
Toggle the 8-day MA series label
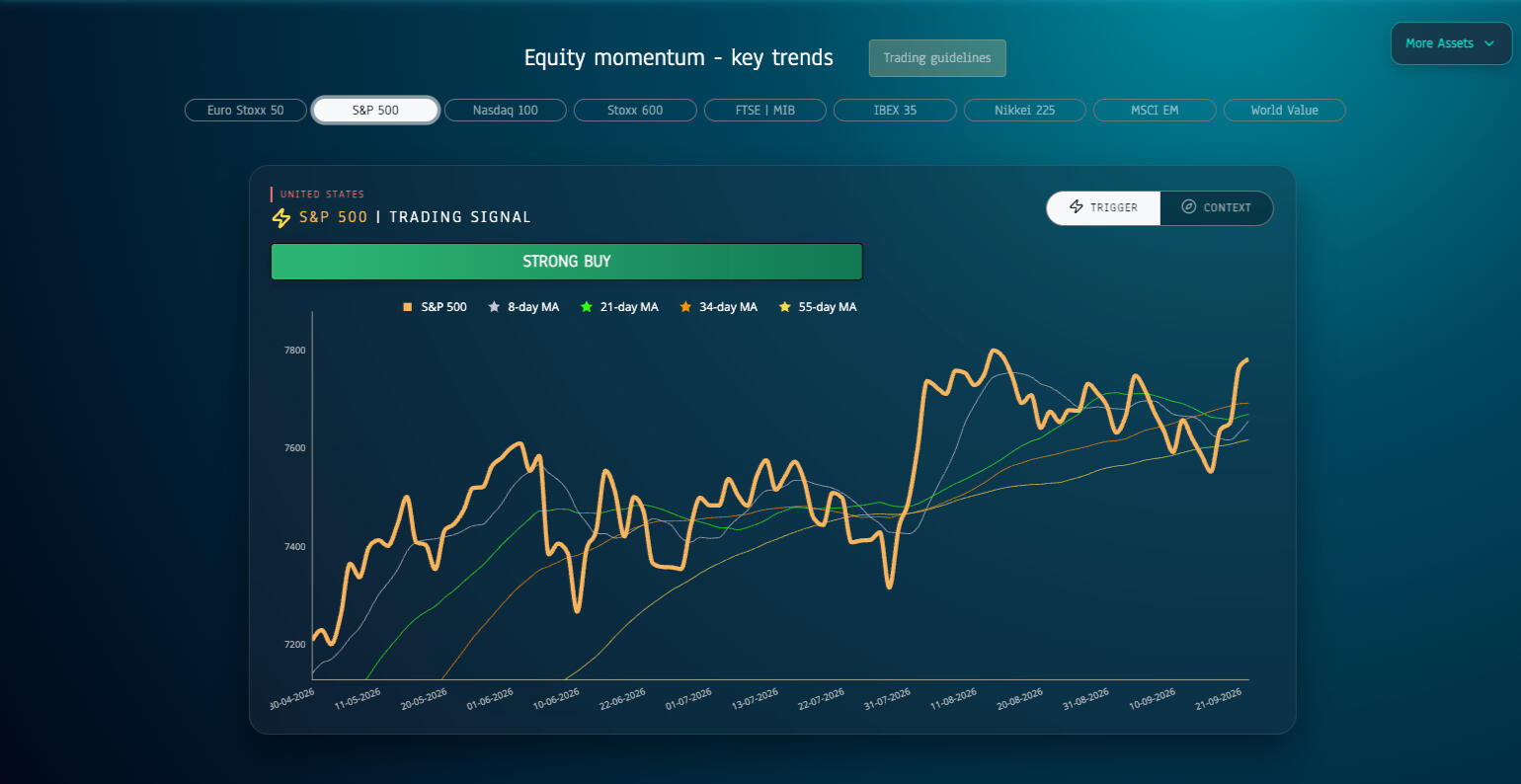pyautogui.click(x=533, y=307)
